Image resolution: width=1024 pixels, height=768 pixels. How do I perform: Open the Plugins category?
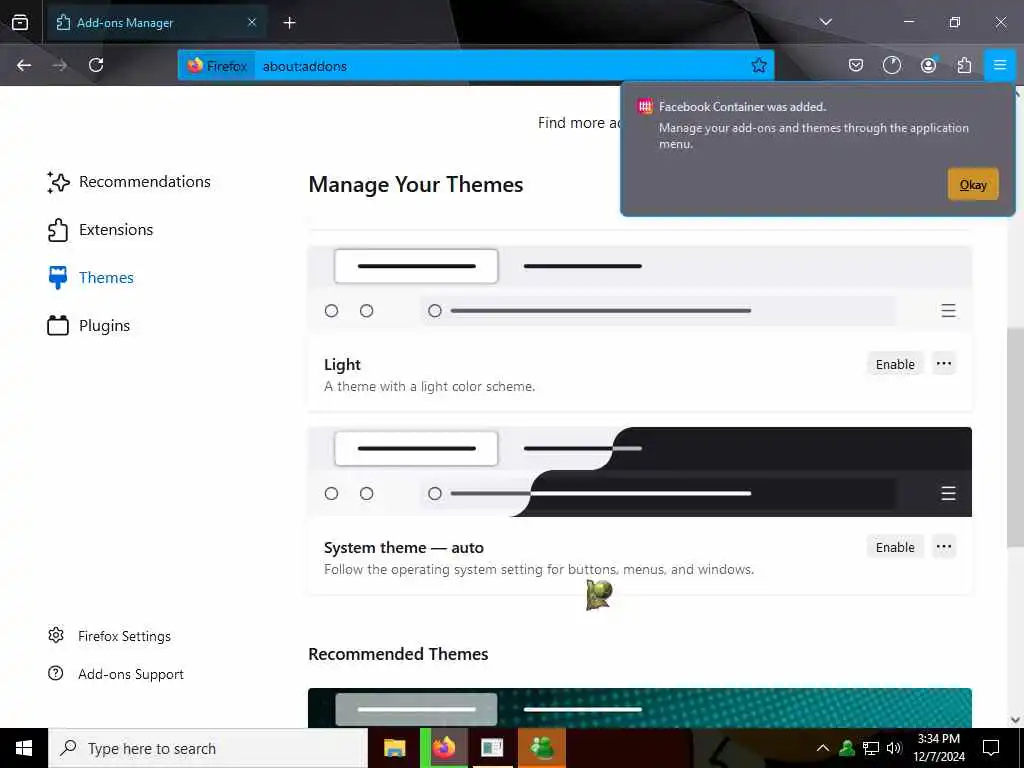[88, 325]
